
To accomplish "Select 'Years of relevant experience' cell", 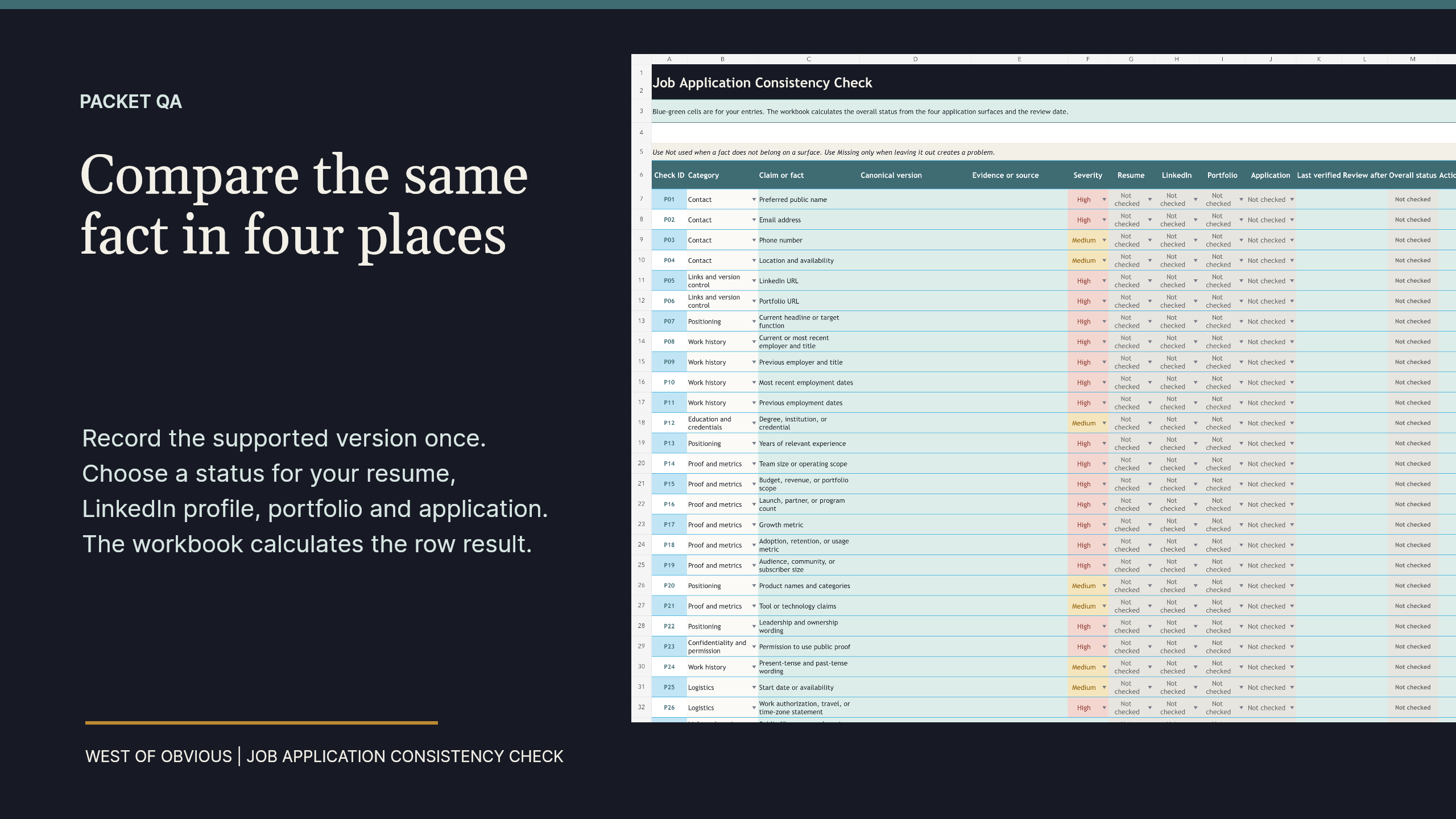I will click(x=808, y=444).
